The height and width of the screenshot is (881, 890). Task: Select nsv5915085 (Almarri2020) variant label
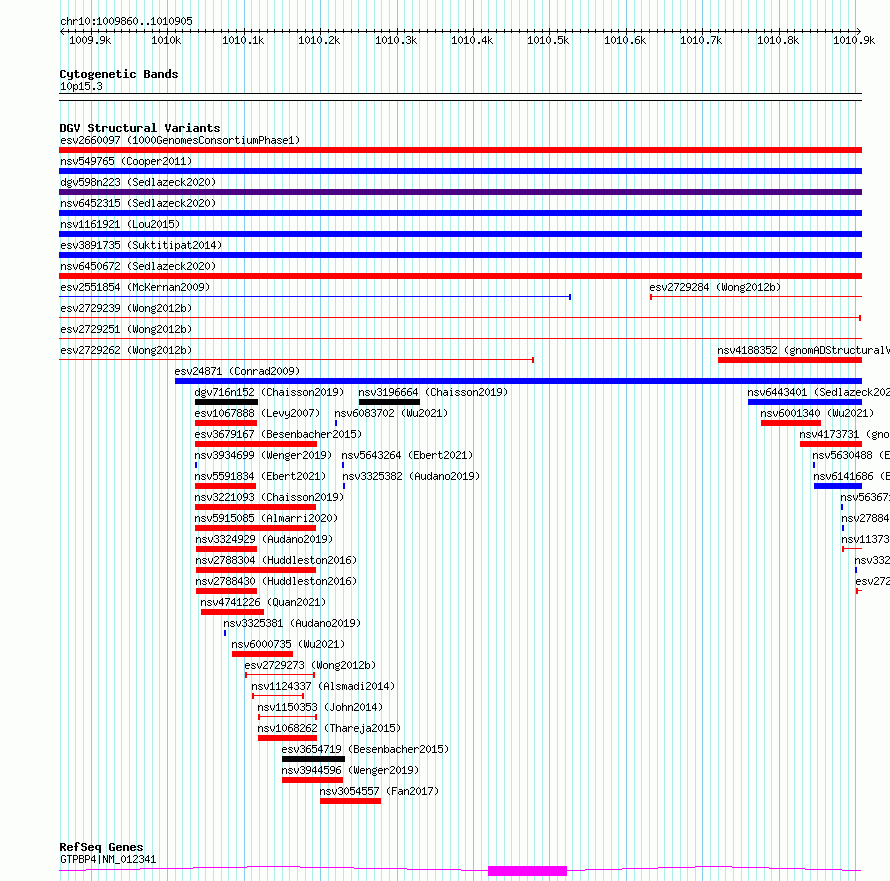pyautogui.click(x=266, y=518)
